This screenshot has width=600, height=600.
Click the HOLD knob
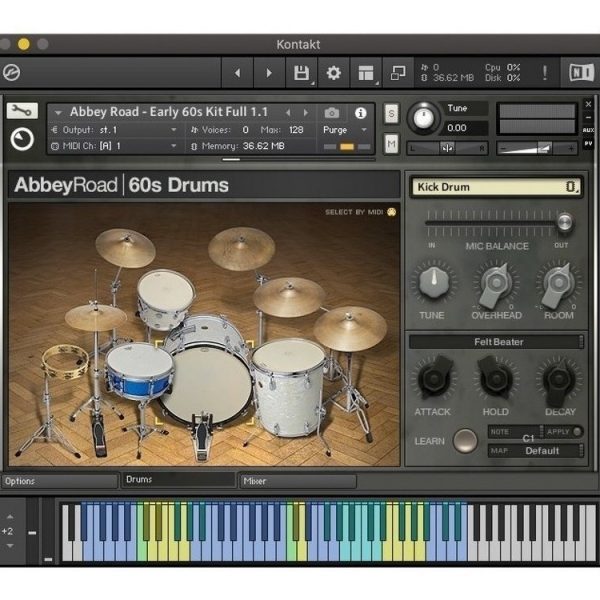click(x=496, y=379)
